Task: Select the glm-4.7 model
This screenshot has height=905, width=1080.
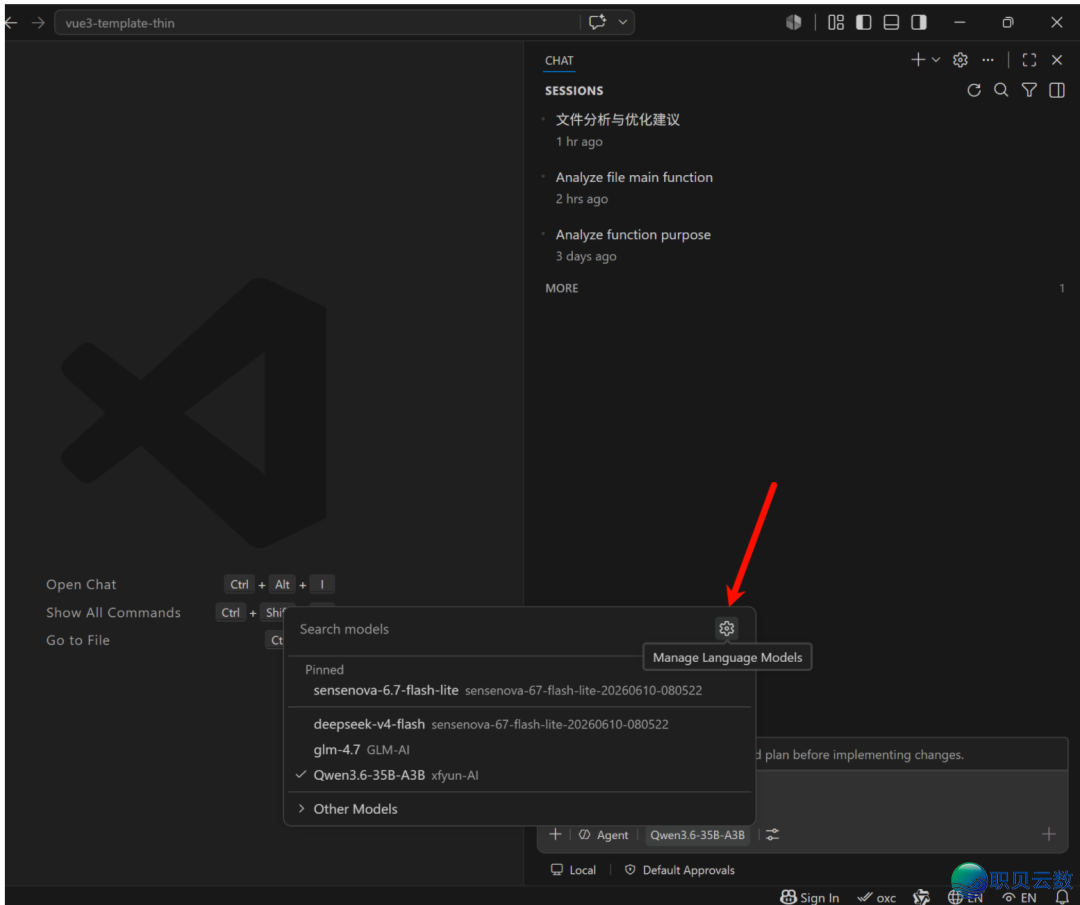Action: (519, 749)
